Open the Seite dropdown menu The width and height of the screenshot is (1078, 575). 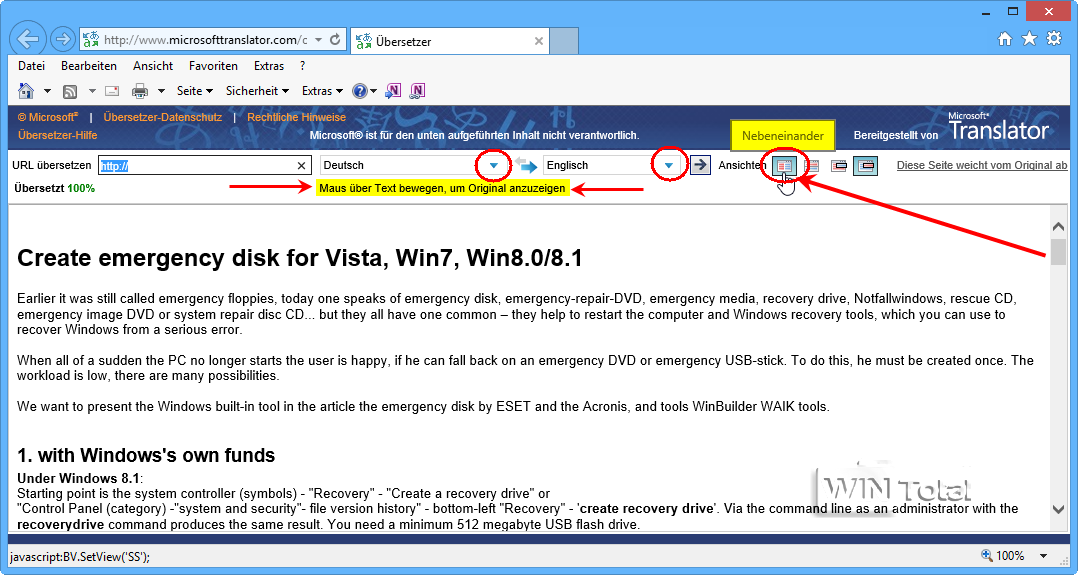pos(195,91)
